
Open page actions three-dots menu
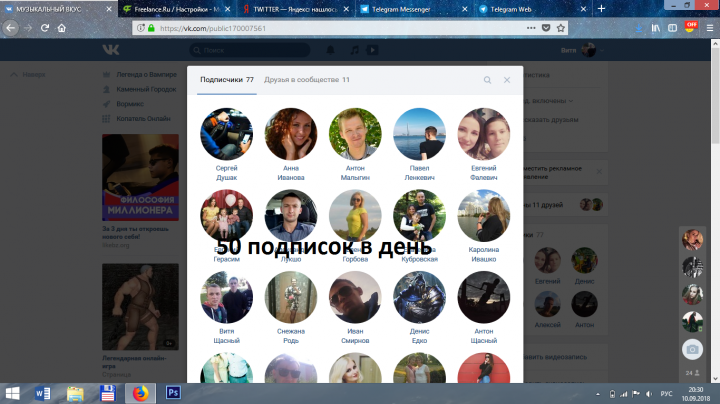click(531, 28)
